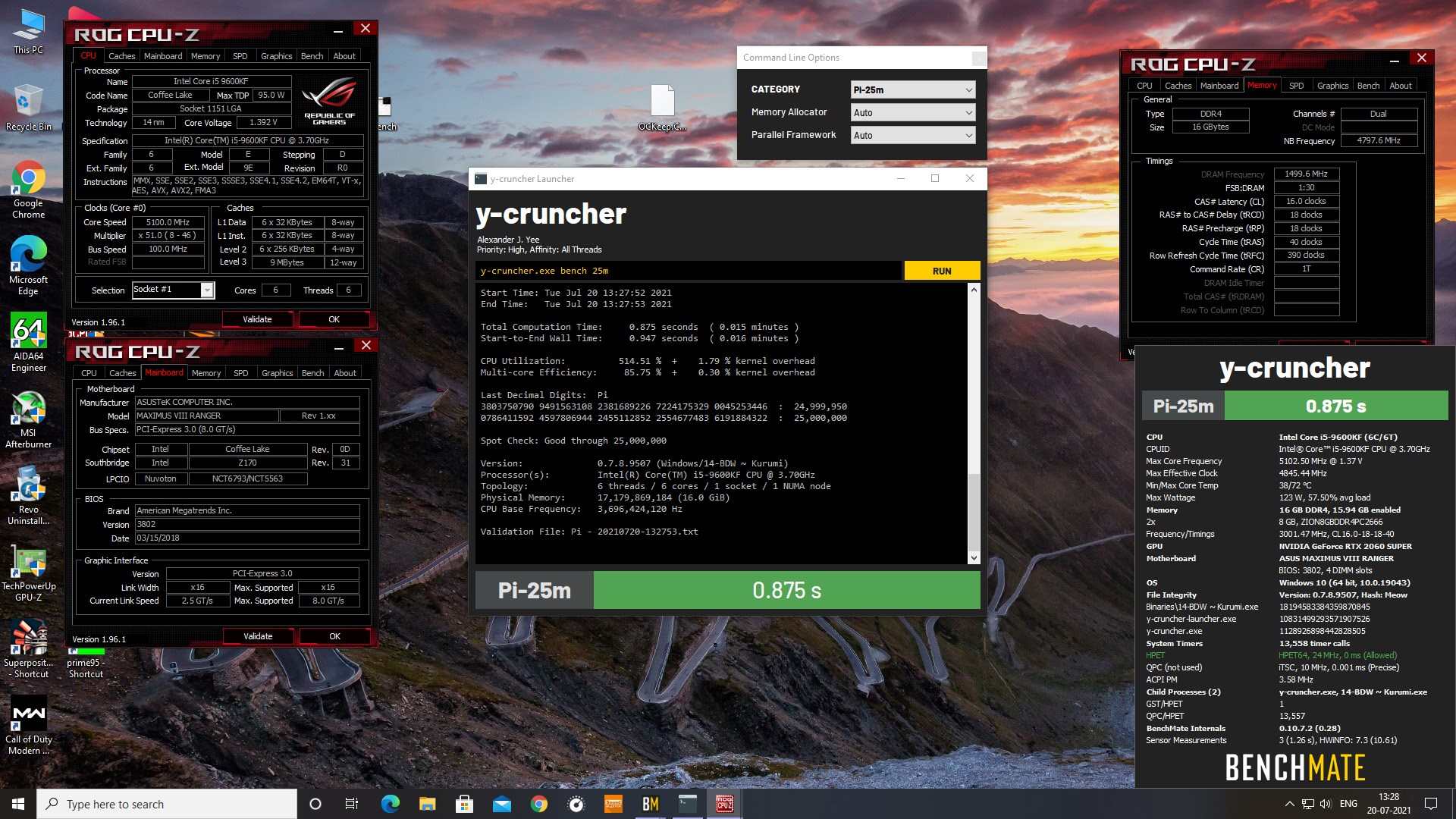Click the NB Frequency value 4797.6 MHz

1379,141
